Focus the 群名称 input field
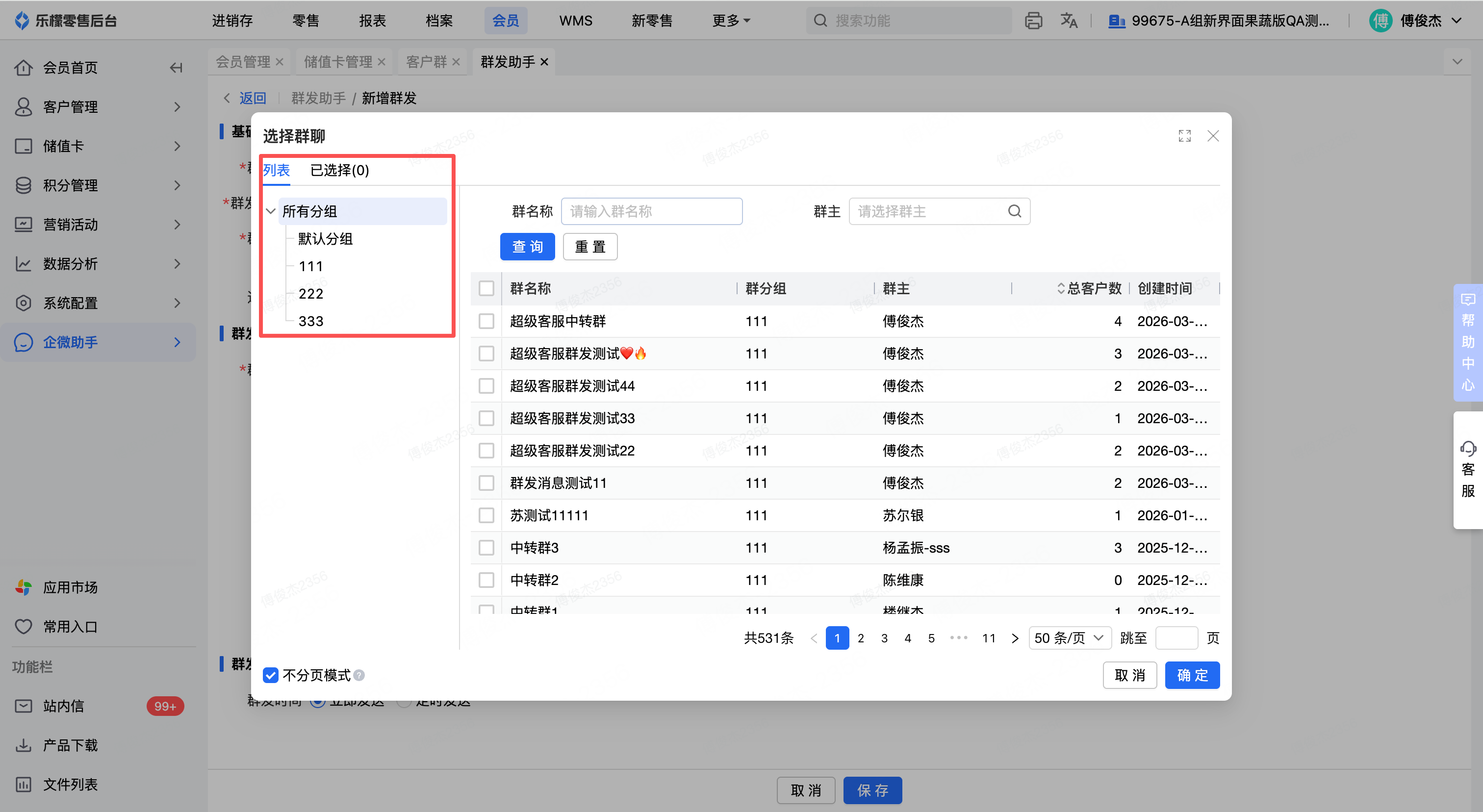This screenshot has width=1483, height=812. [x=651, y=211]
